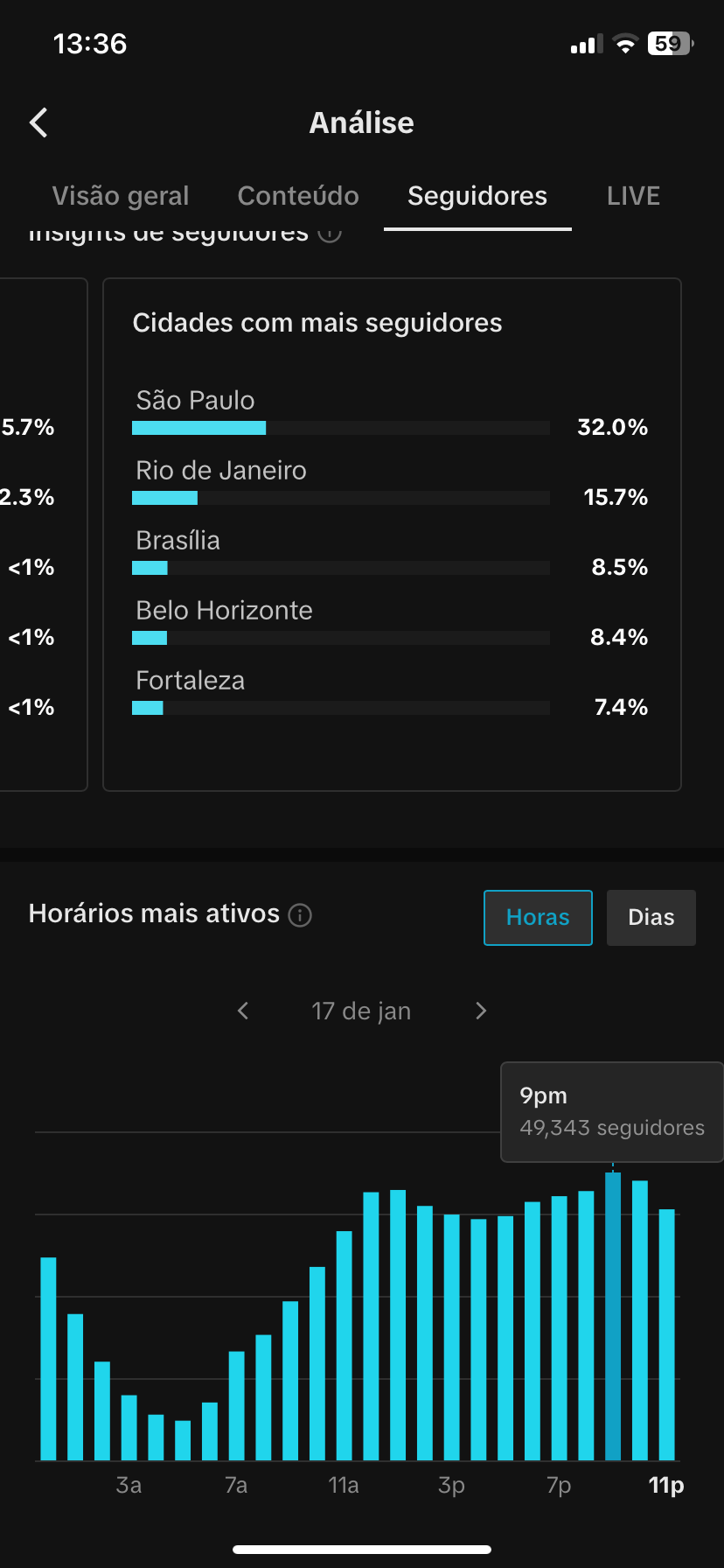The image size is (724, 1568).
Task: Tap the 9pm followers tooltip
Action: 611,1111
